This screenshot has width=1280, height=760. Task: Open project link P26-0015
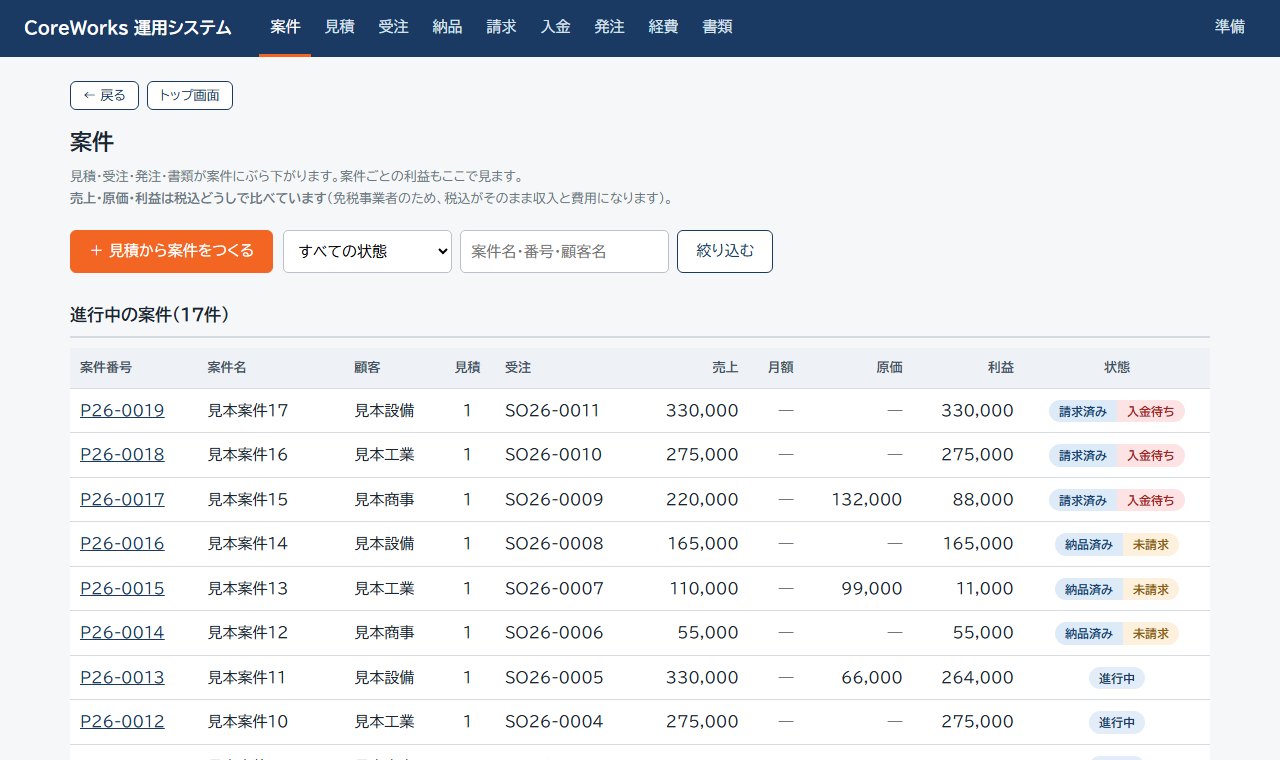click(122, 588)
